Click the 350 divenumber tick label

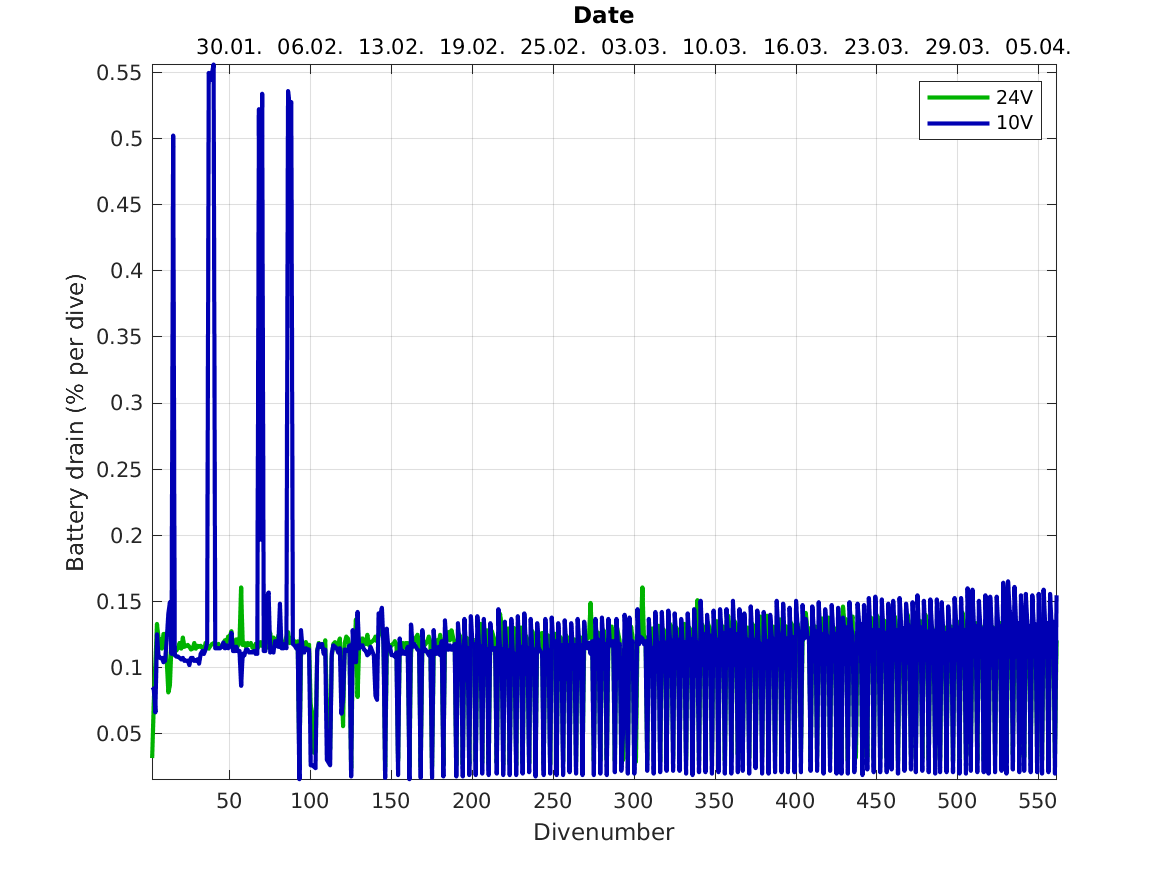coord(714,801)
